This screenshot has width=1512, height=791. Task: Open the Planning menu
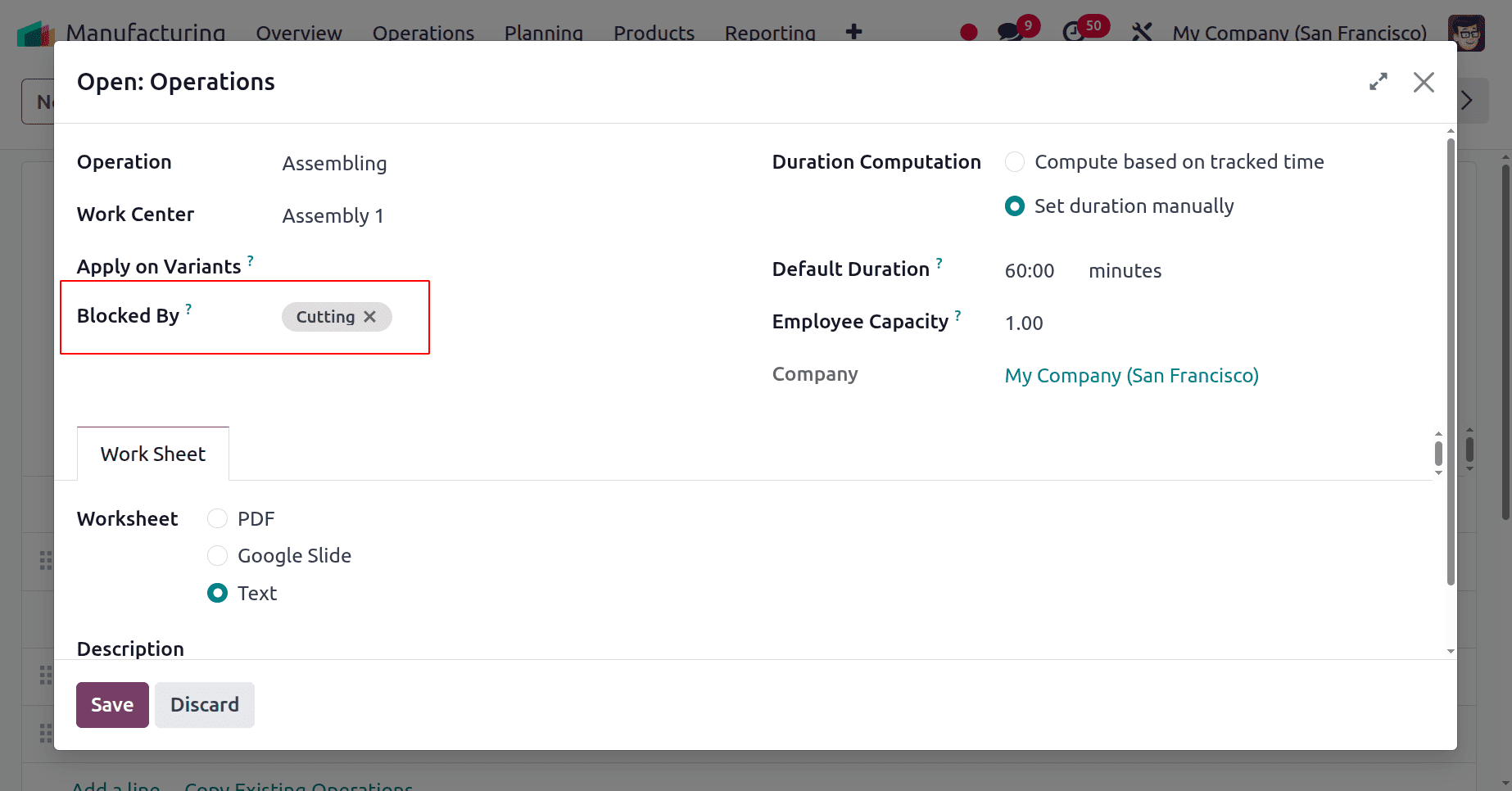click(544, 33)
